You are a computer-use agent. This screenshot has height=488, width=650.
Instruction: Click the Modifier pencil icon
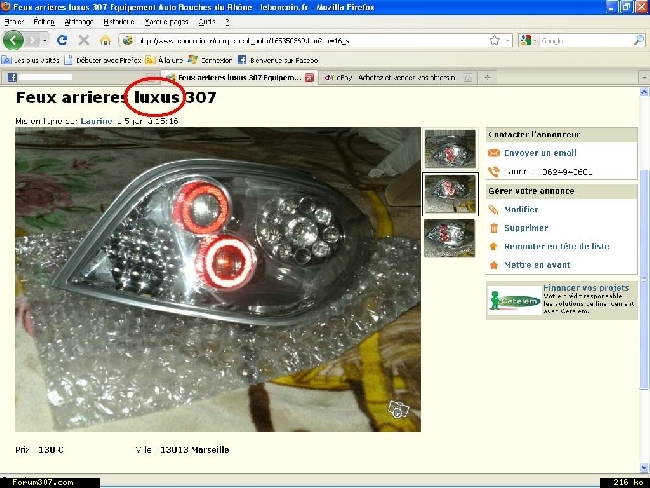[493, 209]
